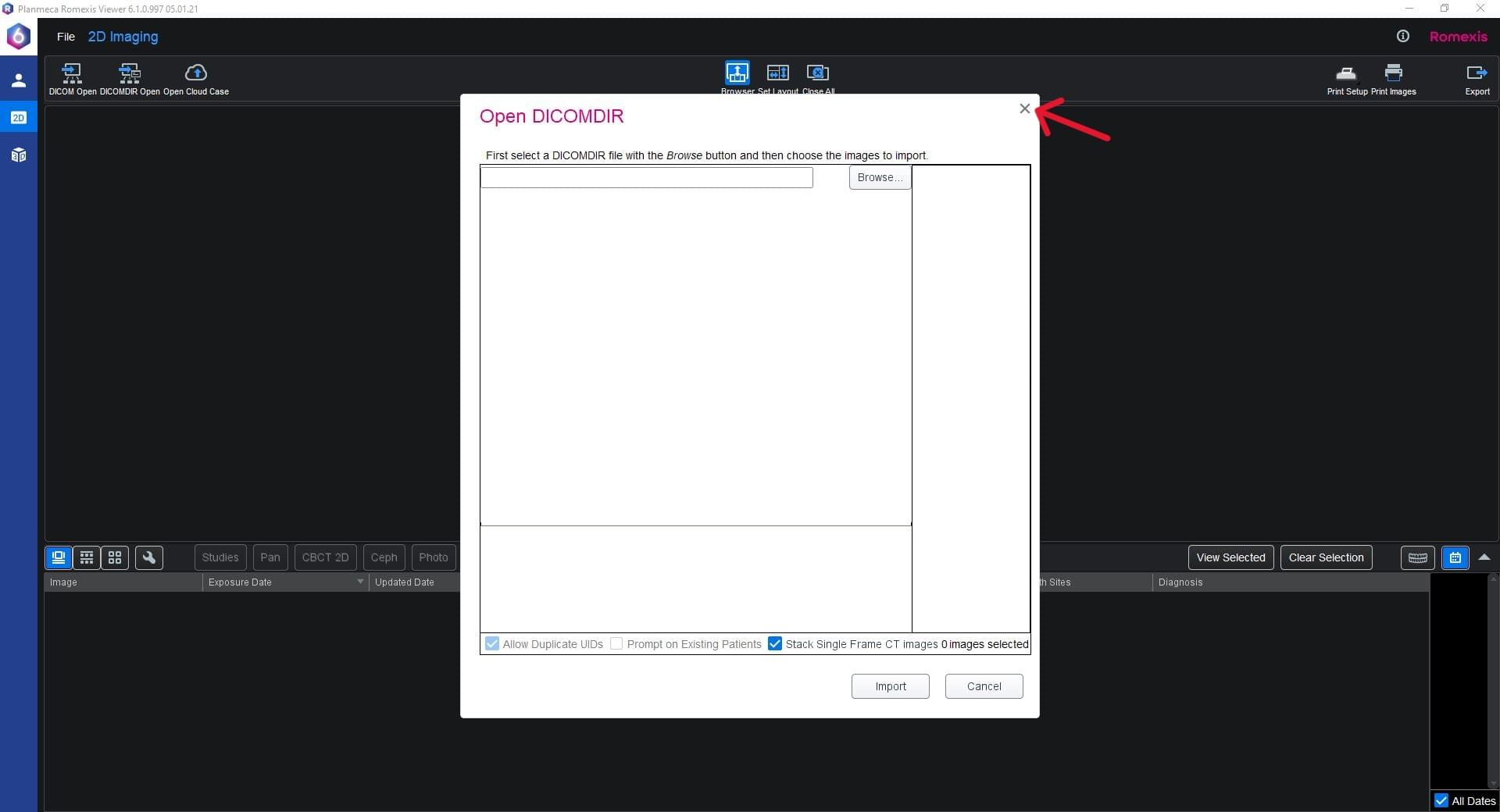Open the File menu
Viewport: 1500px width, 812px height.
[x=66, y=37]
